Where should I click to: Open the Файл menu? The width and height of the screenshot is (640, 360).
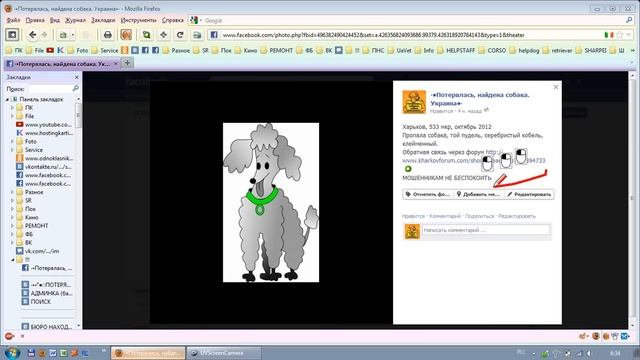click(13, 20)
